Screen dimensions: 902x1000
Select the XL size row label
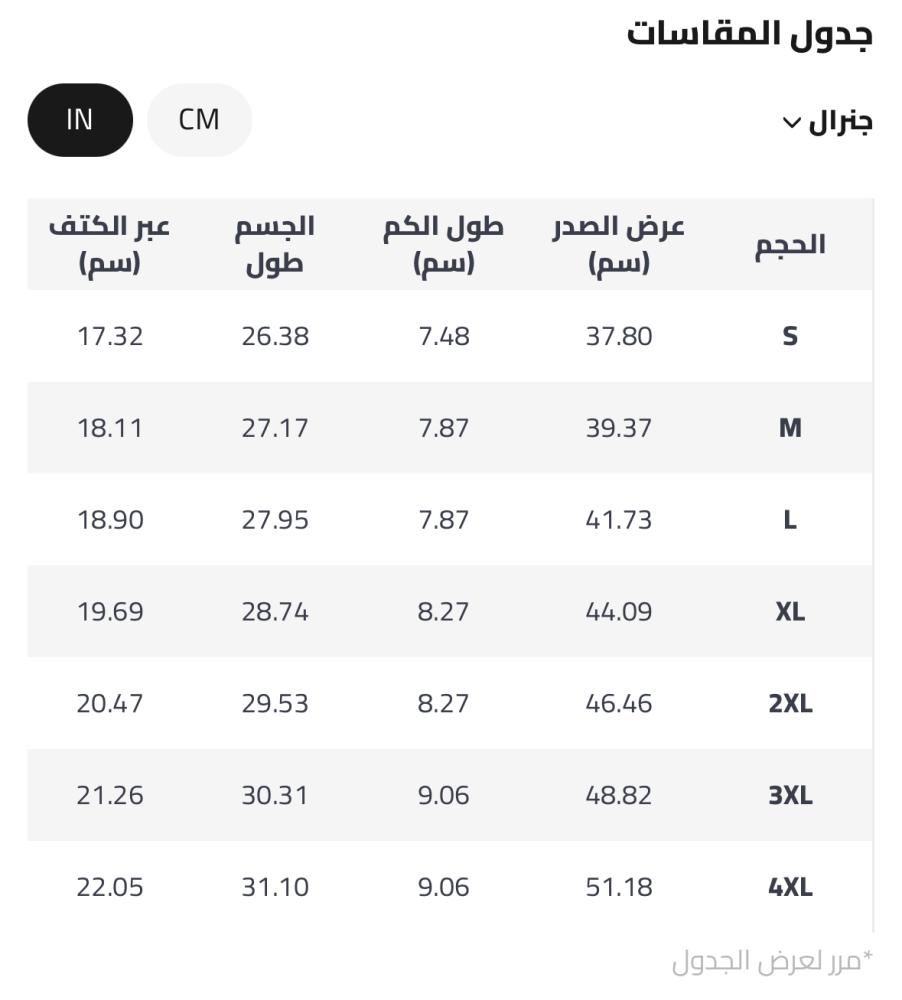click(790, 612)
